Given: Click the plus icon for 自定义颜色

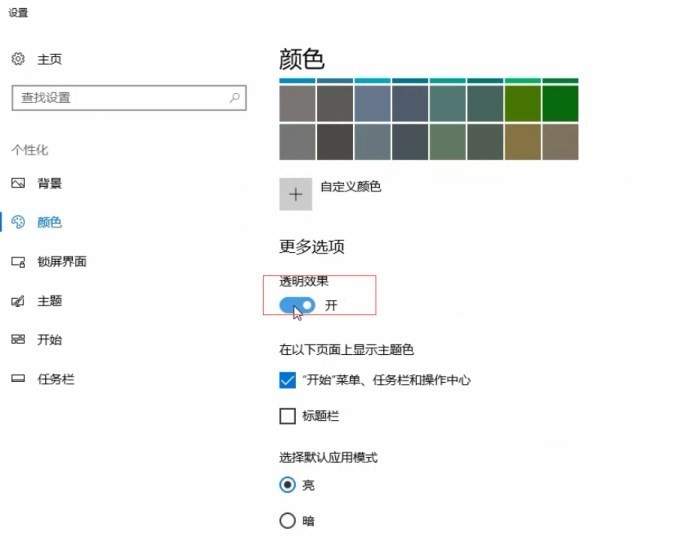Looking at the screenshot, I should pos(296,194).
